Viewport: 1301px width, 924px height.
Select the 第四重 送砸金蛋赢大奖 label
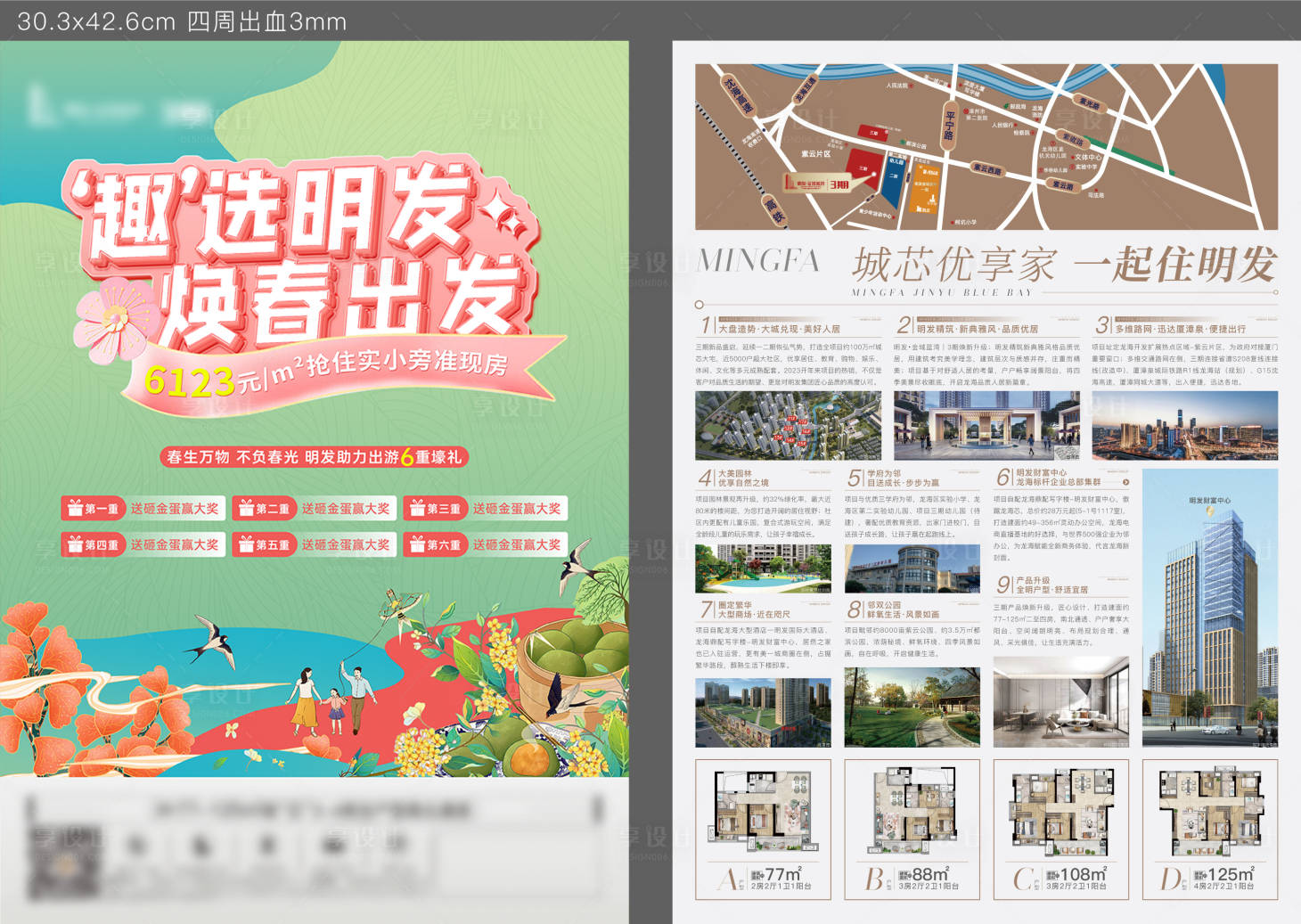click(x=142, y=544)
